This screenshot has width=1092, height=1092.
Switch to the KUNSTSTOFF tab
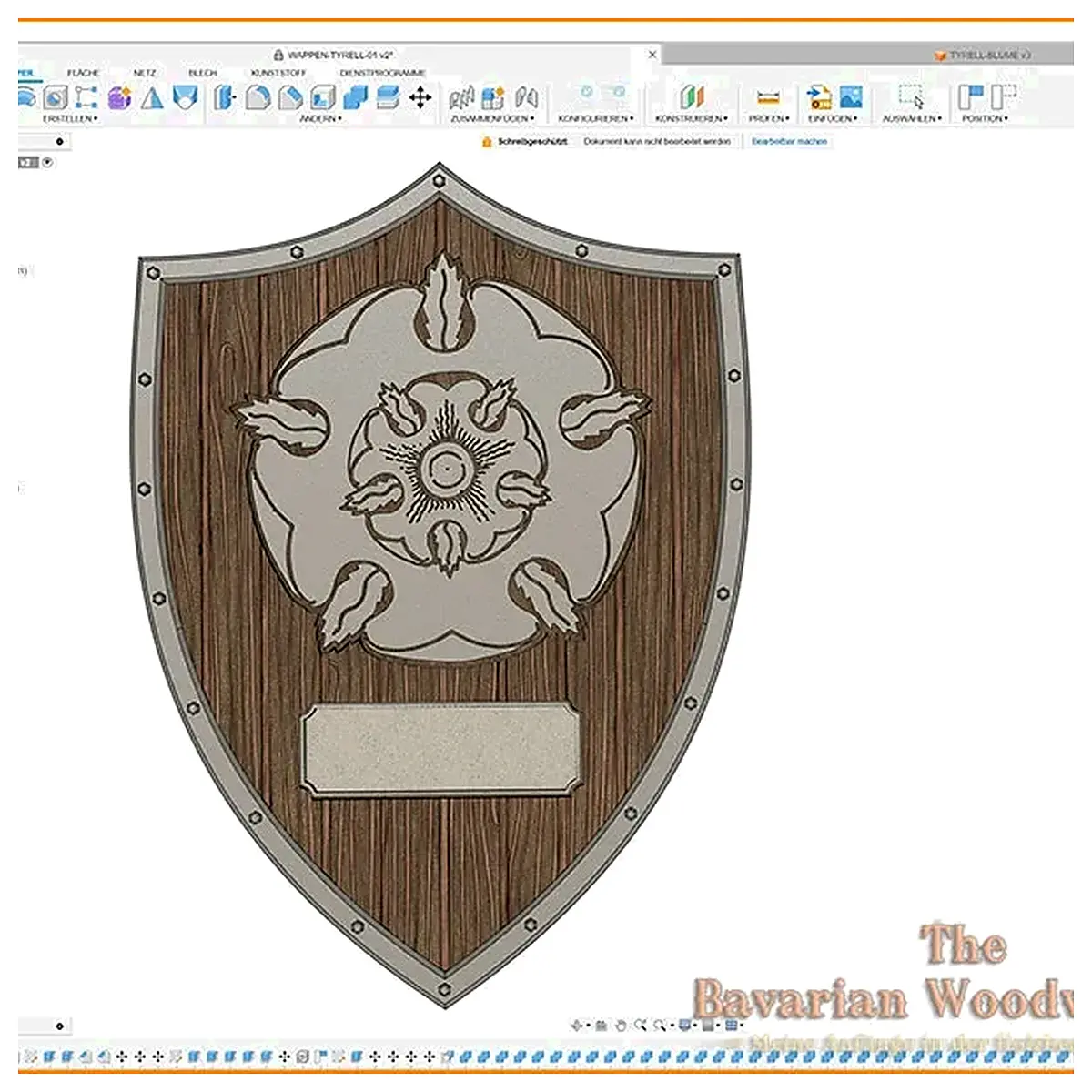click(278, 73)
